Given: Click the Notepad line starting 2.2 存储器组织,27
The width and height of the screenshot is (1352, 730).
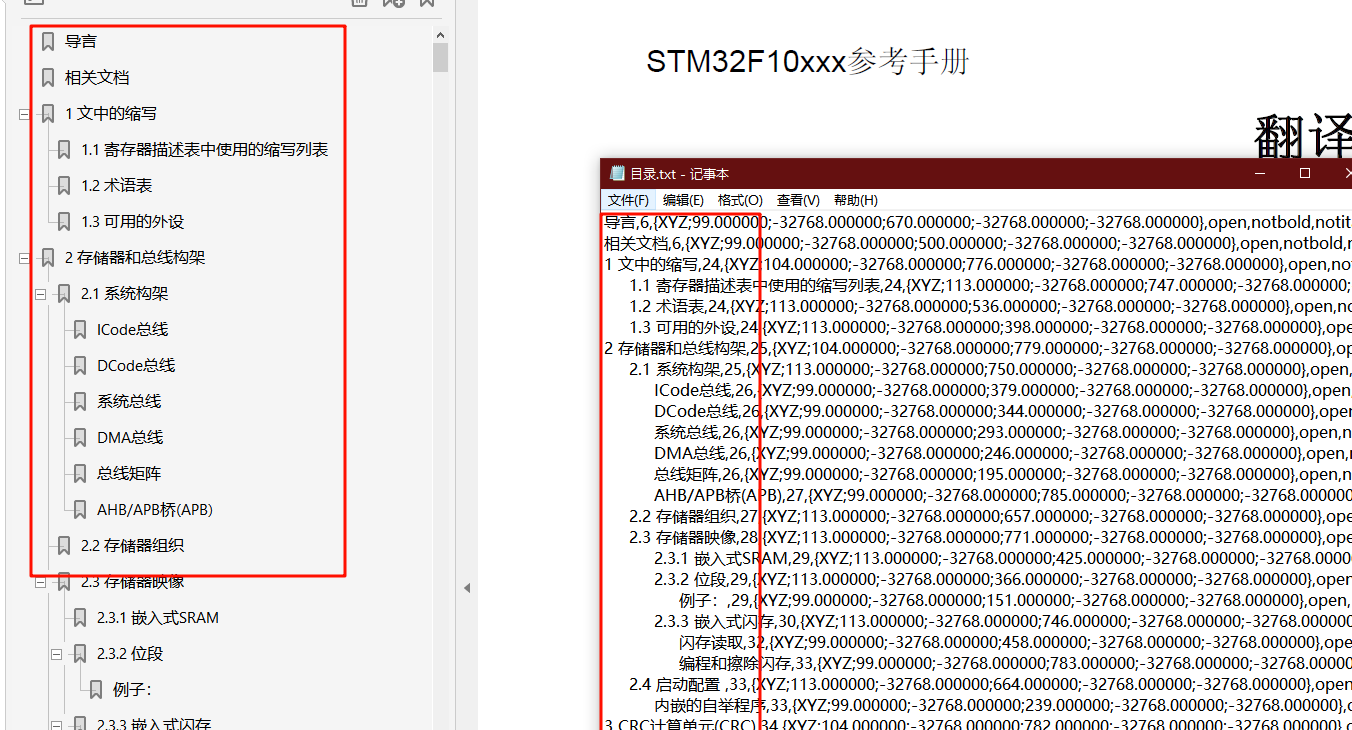Looking at the screenshot, I should (x=990, y=516).
